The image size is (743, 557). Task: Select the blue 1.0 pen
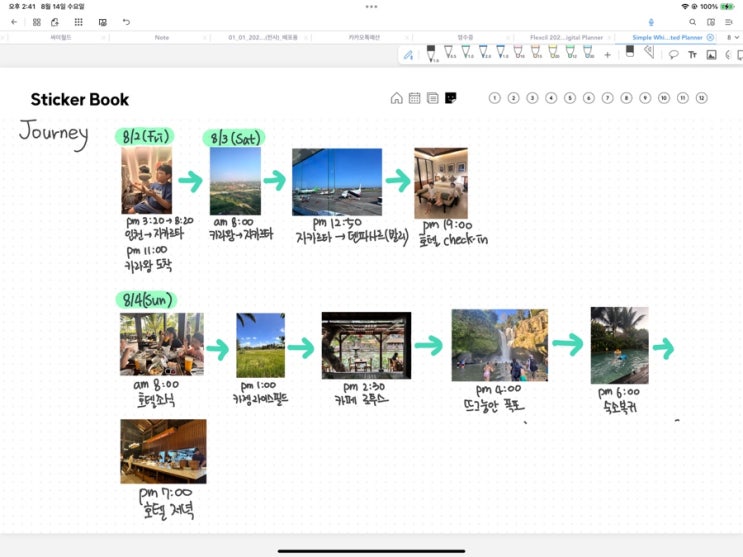tap(501, 52)
